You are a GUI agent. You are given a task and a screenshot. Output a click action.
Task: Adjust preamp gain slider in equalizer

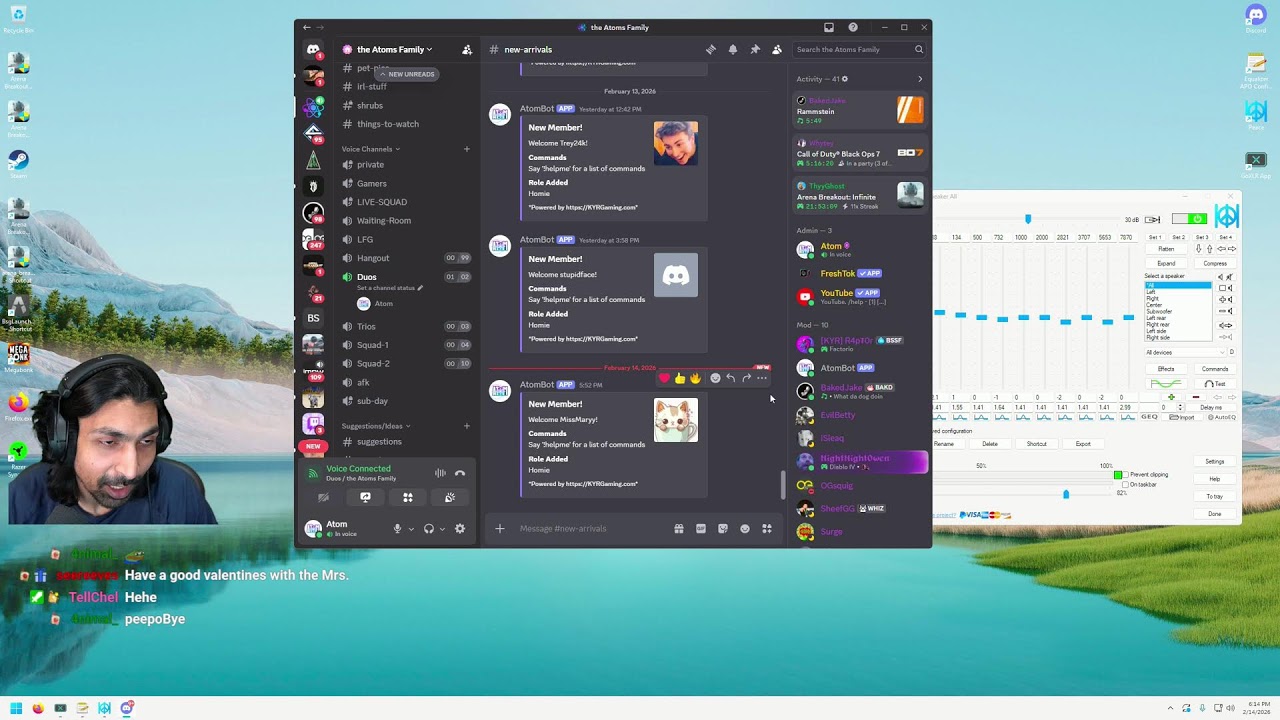click(1027, 219)
